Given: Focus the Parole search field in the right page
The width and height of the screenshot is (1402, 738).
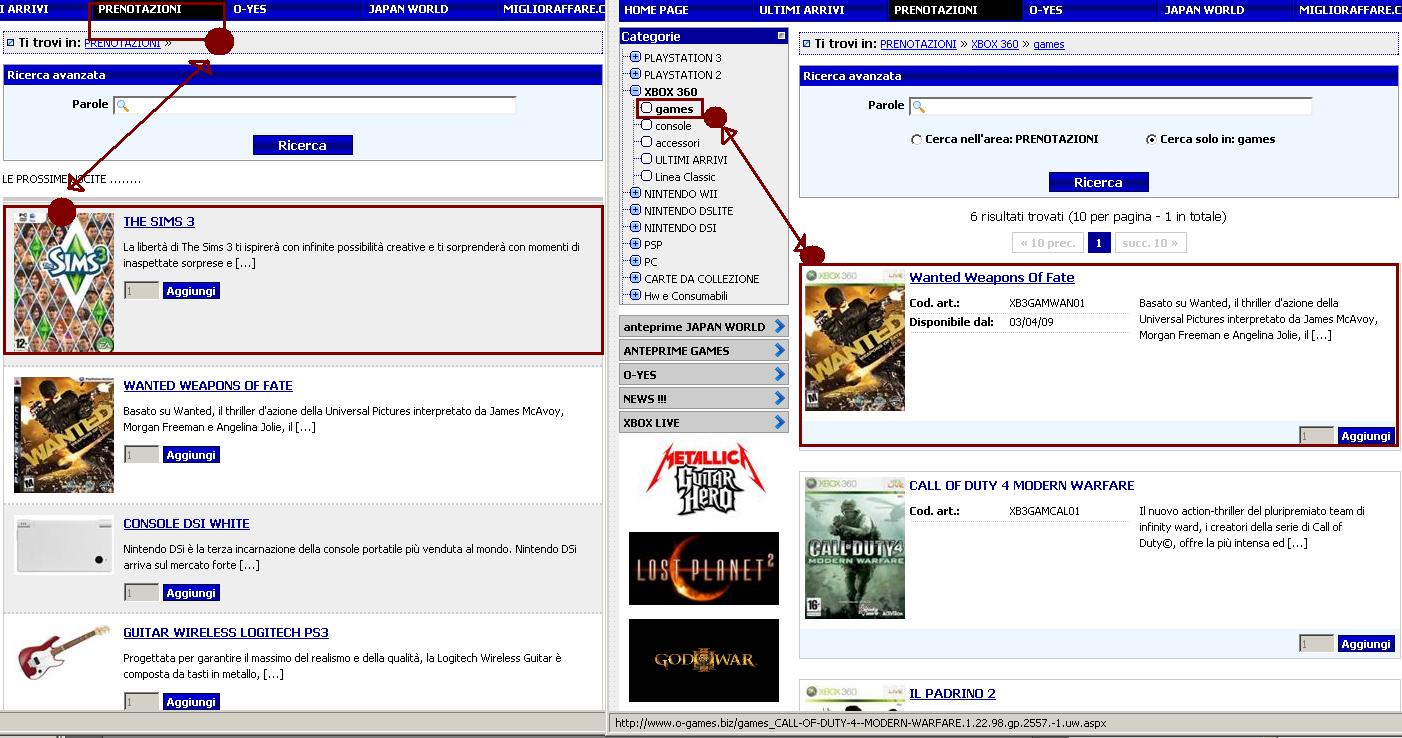Looking at the screenshot, I should (x=1111, y=106).
